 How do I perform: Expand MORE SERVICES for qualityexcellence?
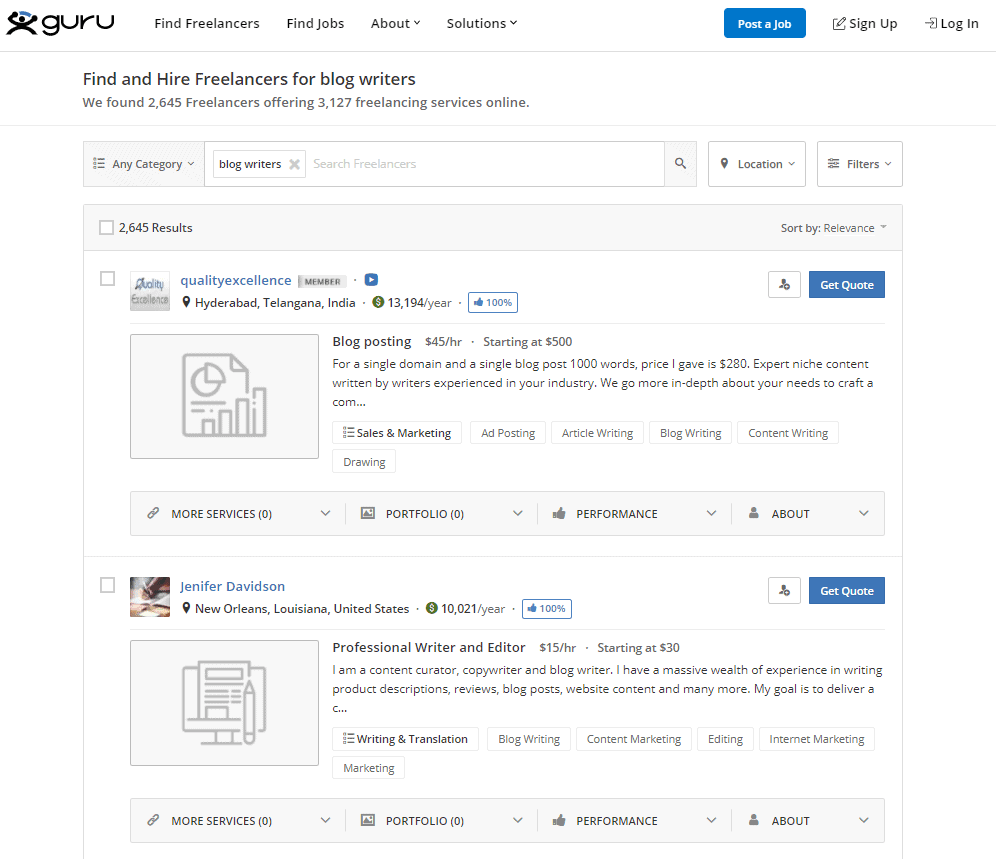(238, 513)
